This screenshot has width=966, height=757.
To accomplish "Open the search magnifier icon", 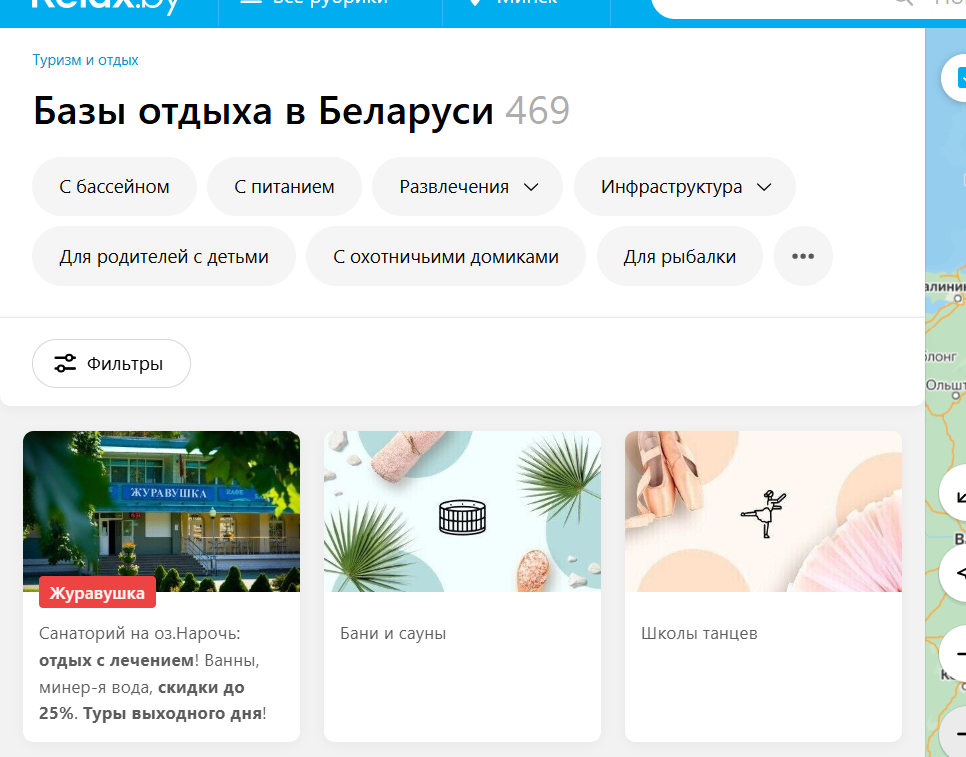I will coord(903,3).
